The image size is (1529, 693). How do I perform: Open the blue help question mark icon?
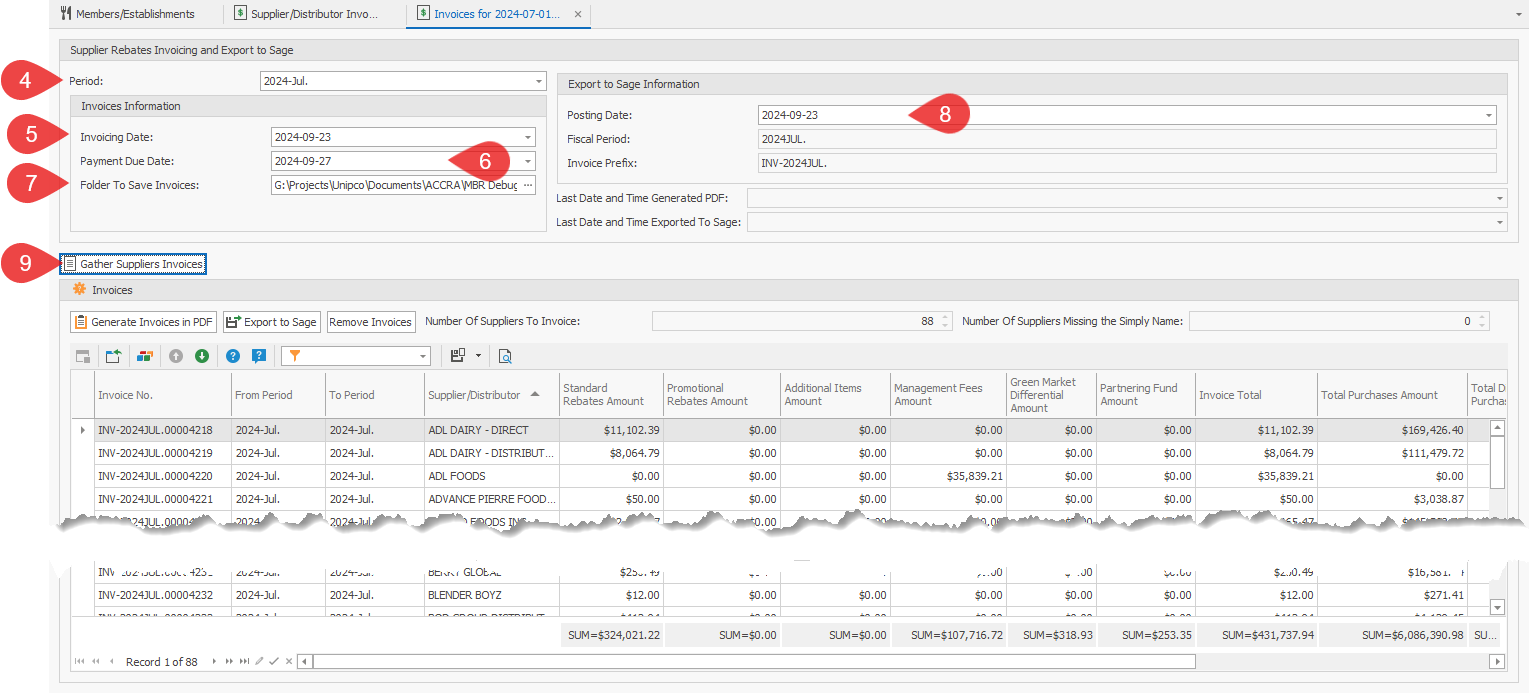pos(231,355)
